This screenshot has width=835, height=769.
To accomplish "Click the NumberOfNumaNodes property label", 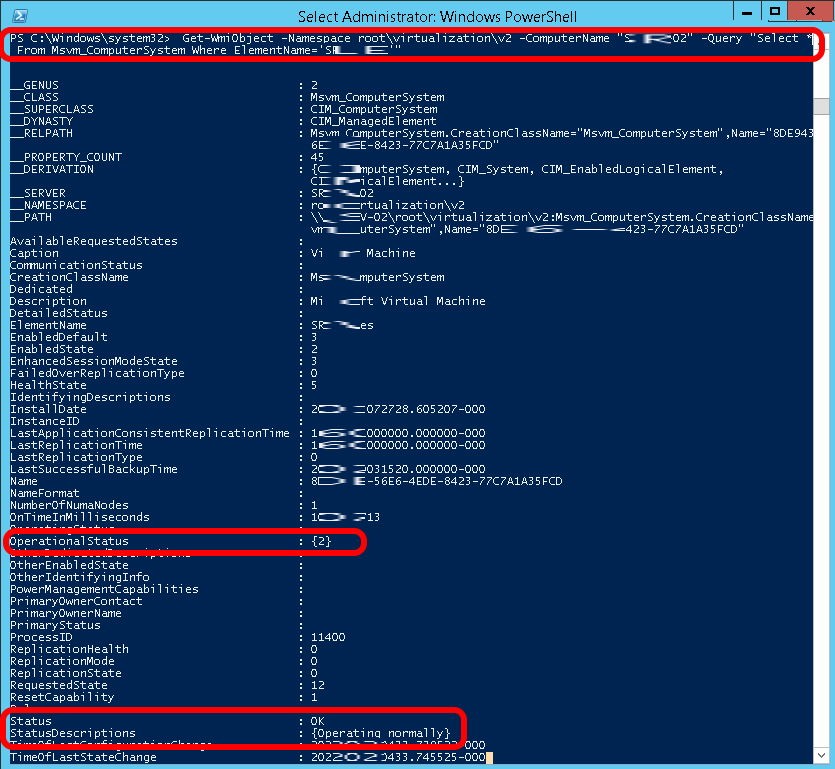I will pyautogui.click(x=65, y=505).
